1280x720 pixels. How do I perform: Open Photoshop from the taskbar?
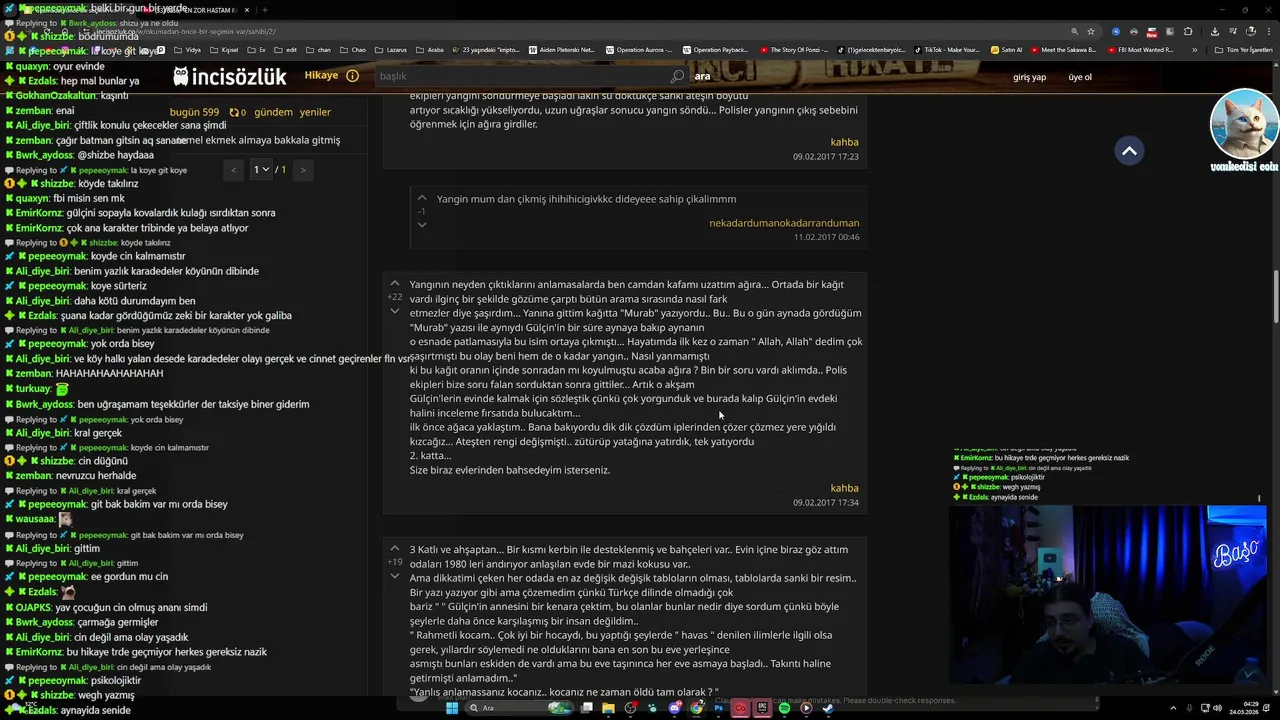[718, 708]
